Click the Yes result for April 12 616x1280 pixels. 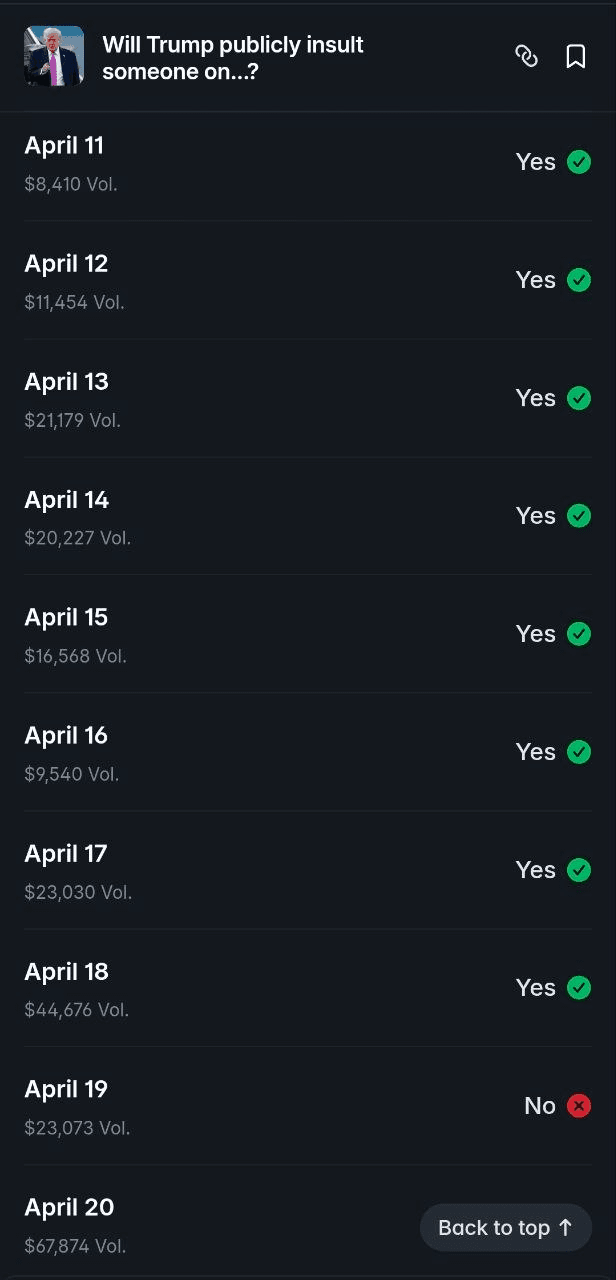(535, 280)
